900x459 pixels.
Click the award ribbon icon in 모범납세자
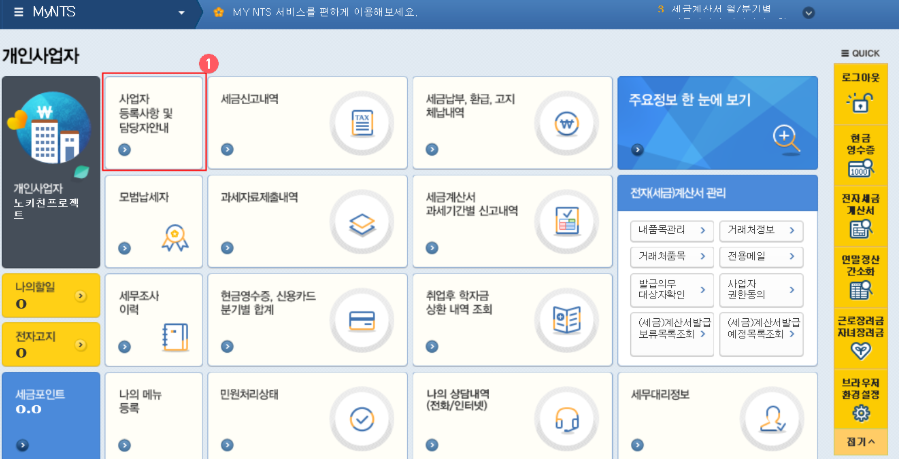point(175,237)
